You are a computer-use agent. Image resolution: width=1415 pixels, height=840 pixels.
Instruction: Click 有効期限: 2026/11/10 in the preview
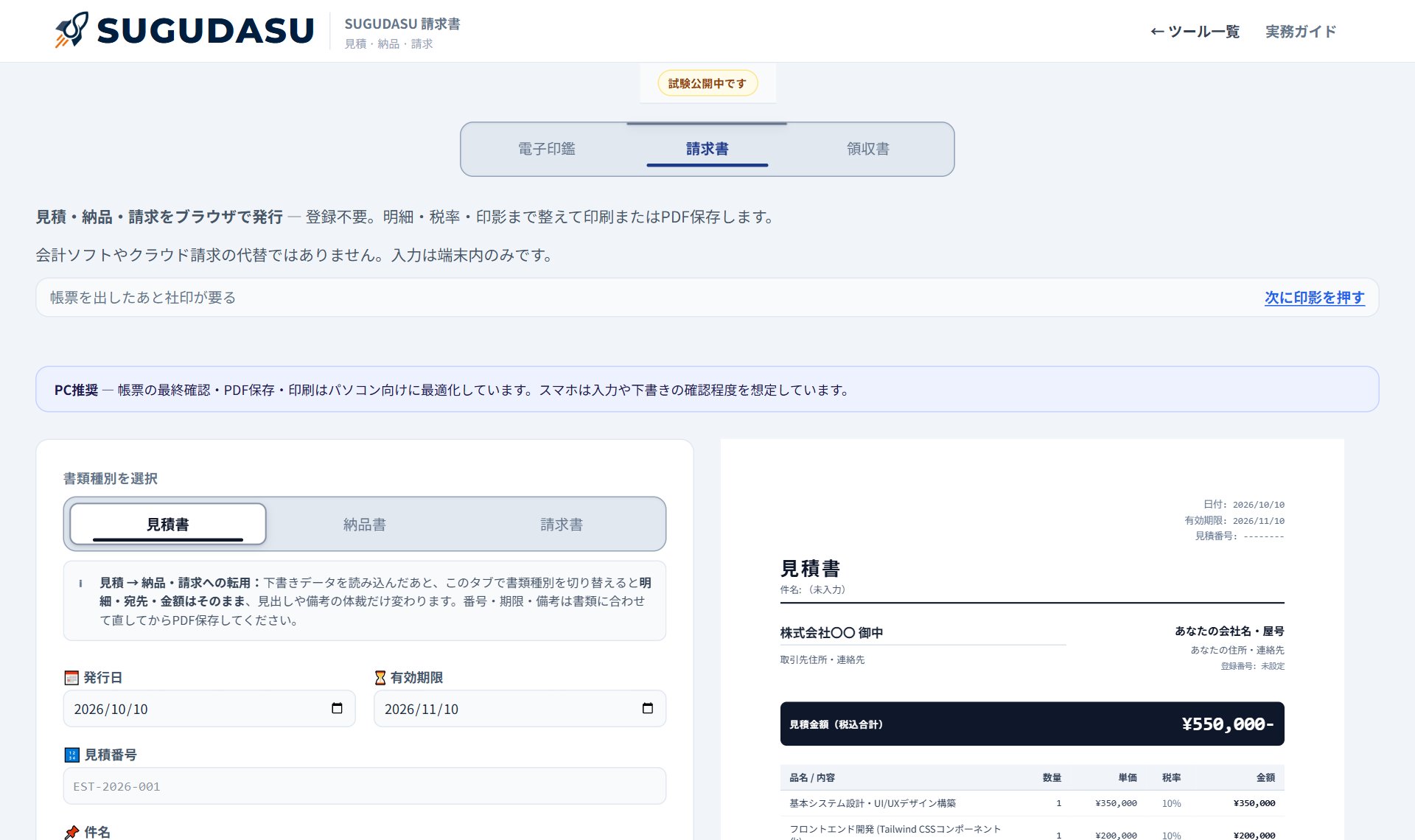1234,520
